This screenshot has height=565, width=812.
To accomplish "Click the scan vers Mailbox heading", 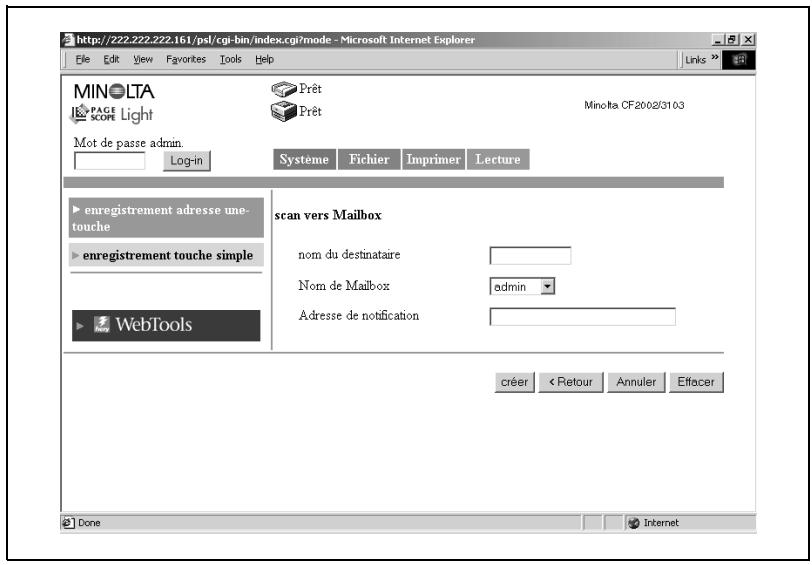I will pos(328,215).
